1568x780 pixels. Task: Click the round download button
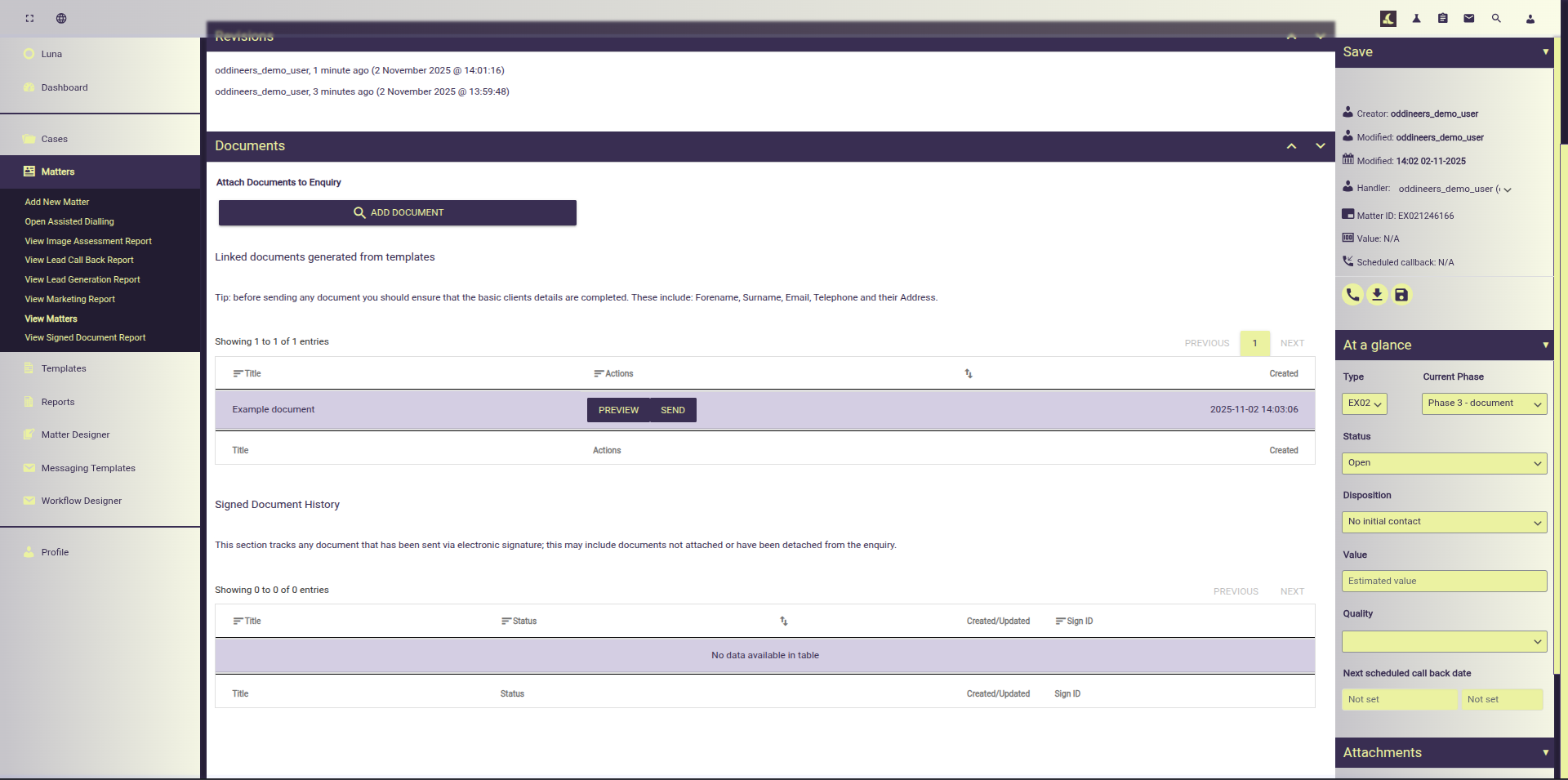(1377, 295)
